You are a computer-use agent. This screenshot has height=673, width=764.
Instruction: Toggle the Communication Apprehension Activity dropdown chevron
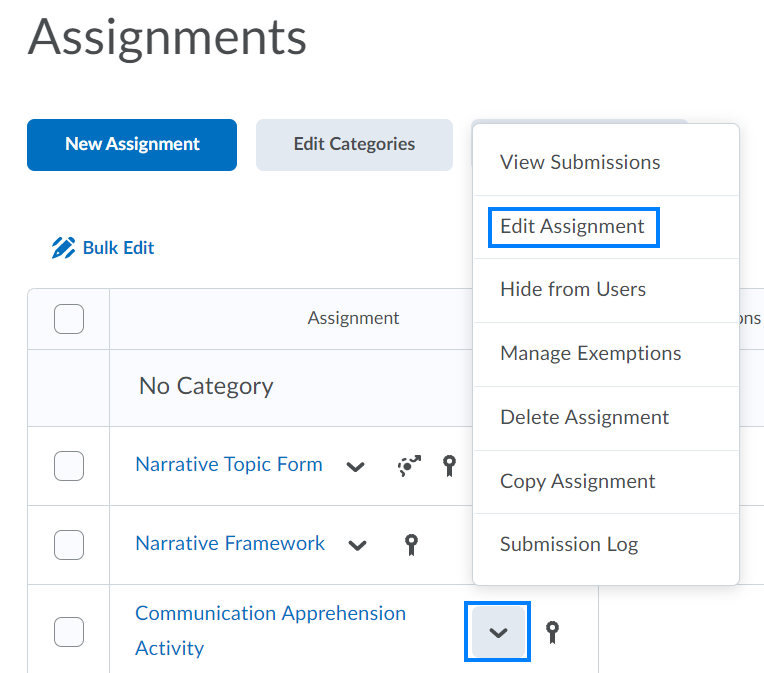497,632
